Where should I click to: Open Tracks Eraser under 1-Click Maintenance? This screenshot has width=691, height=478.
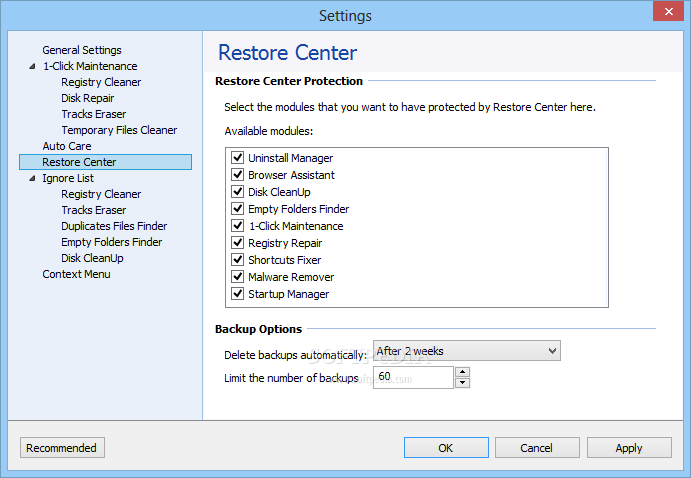click(x=94, y=114)
